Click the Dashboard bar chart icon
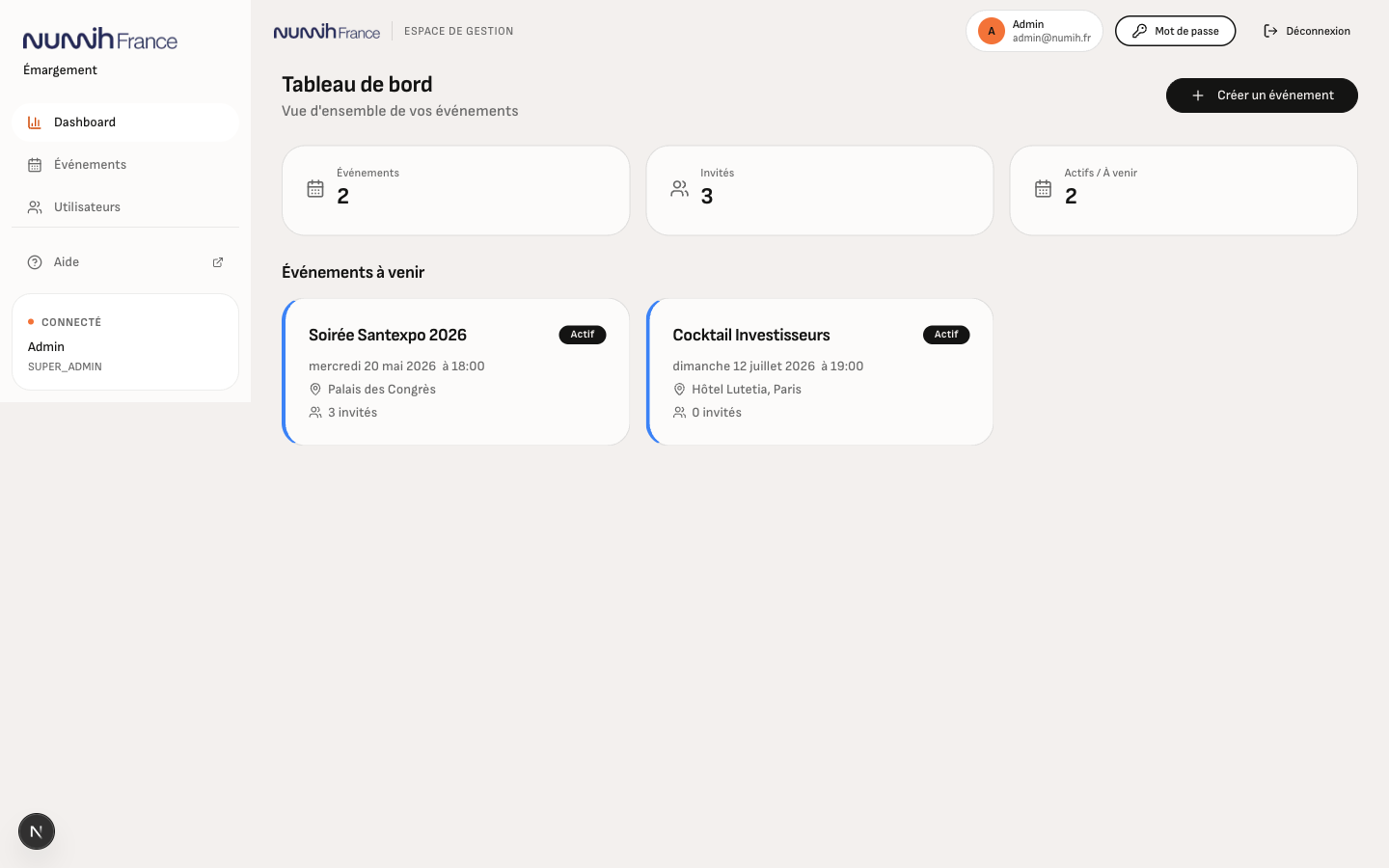Viewport: 1389px width, 868px height. pos(35,122)
